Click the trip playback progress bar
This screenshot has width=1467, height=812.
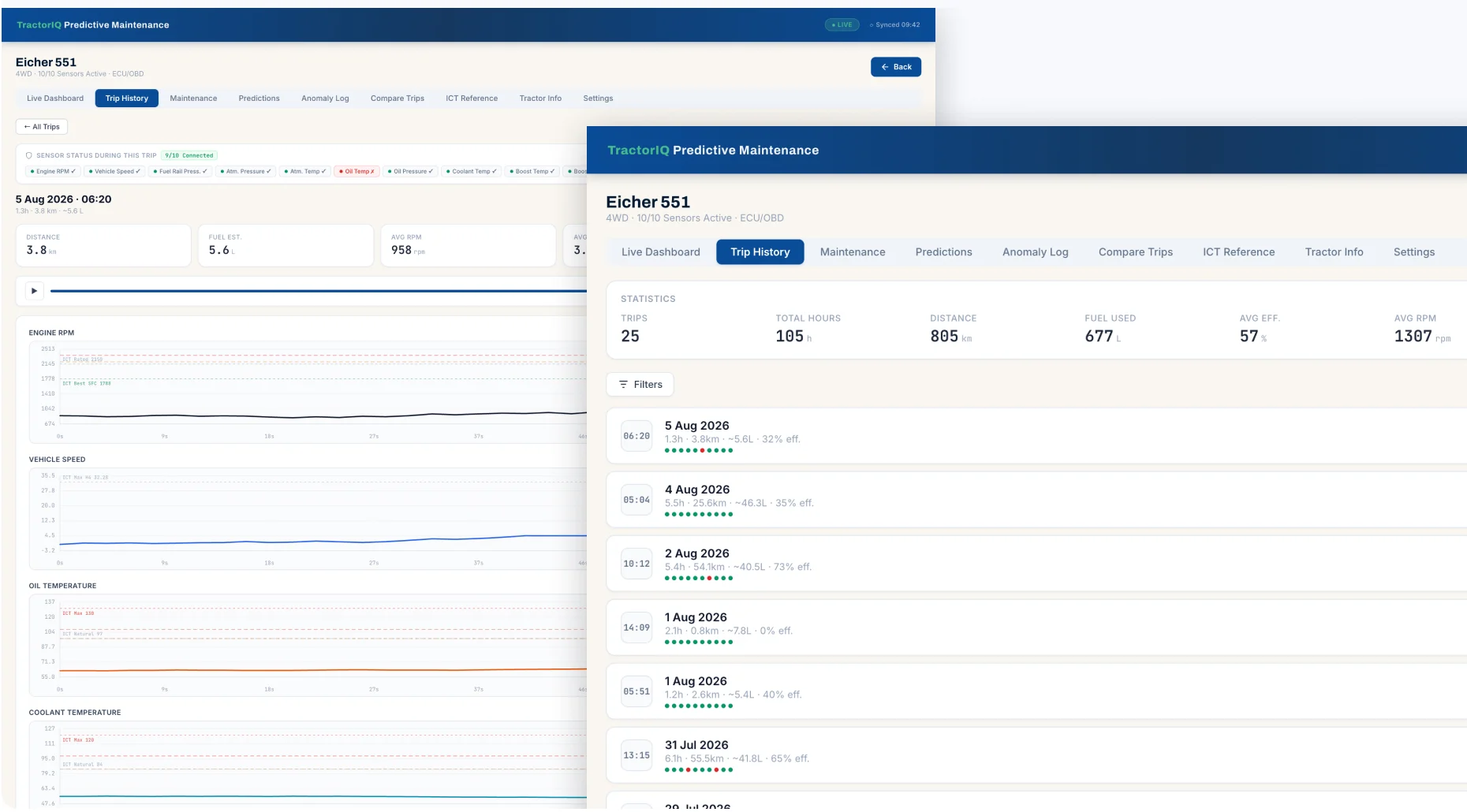[x=318, y=291]
